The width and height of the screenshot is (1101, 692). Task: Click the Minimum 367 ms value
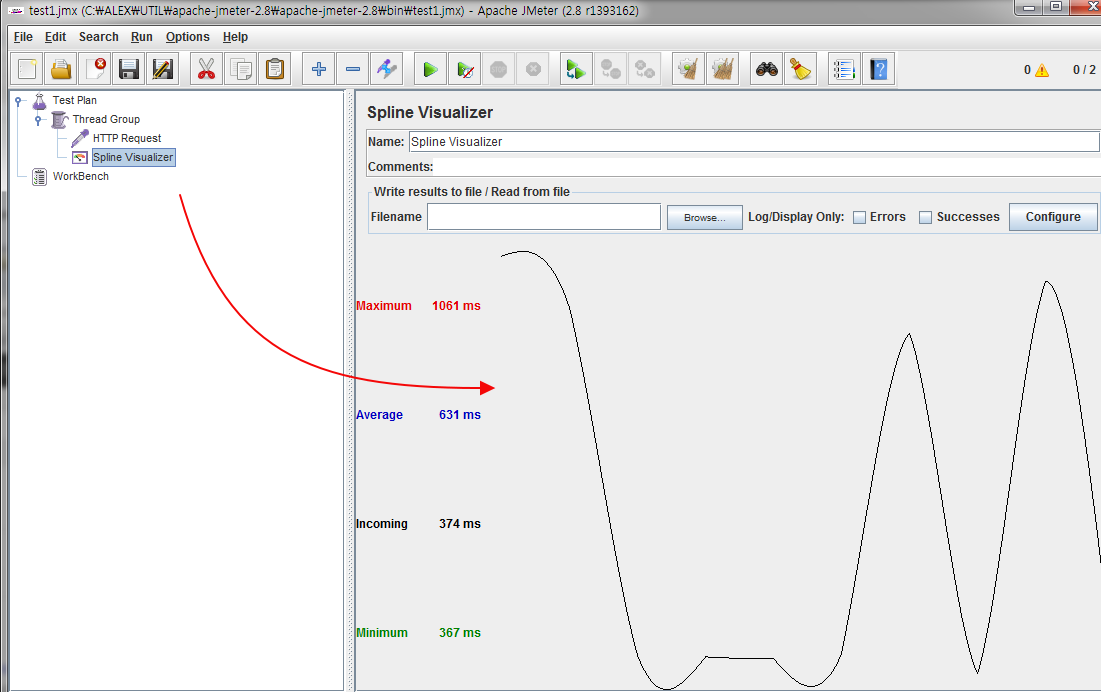460,632
